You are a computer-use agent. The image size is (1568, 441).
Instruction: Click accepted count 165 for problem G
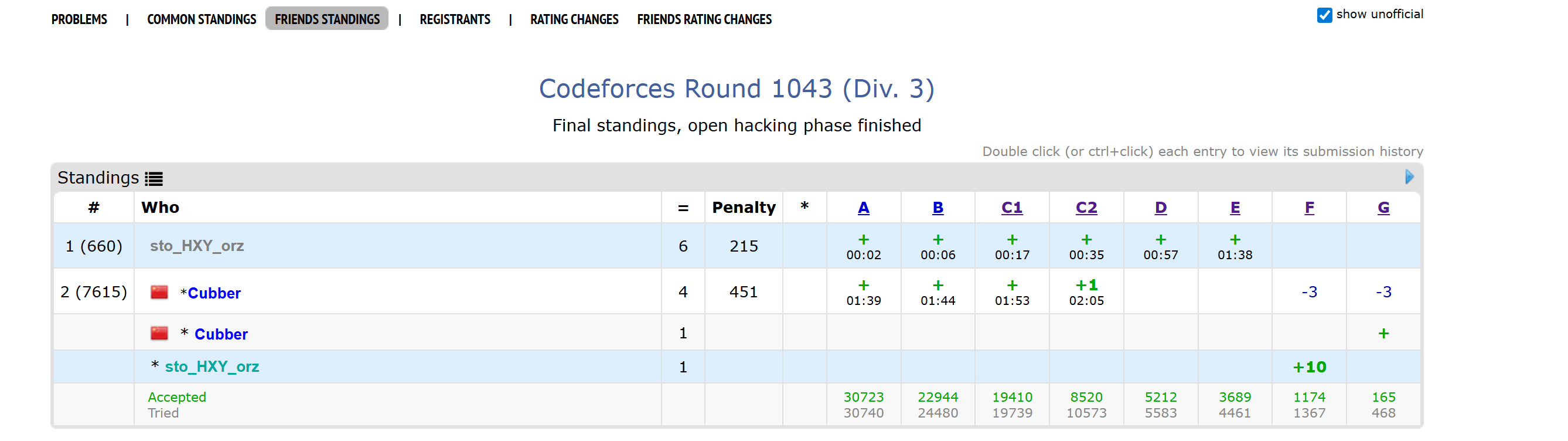1383,397
